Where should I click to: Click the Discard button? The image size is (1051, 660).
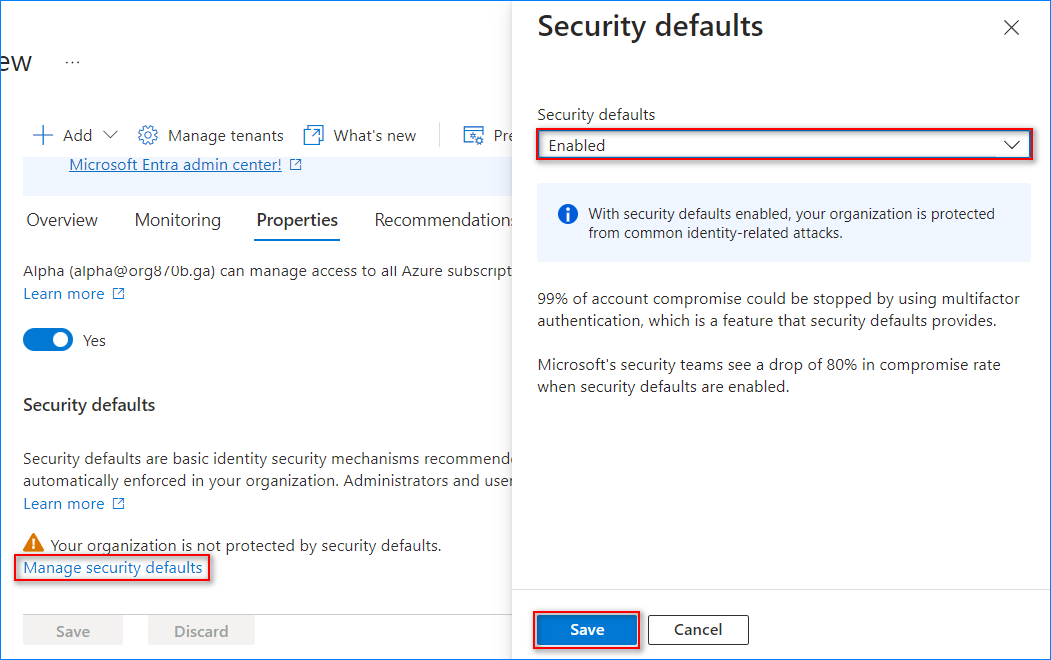pyautogui.click(x=201, y=631)
